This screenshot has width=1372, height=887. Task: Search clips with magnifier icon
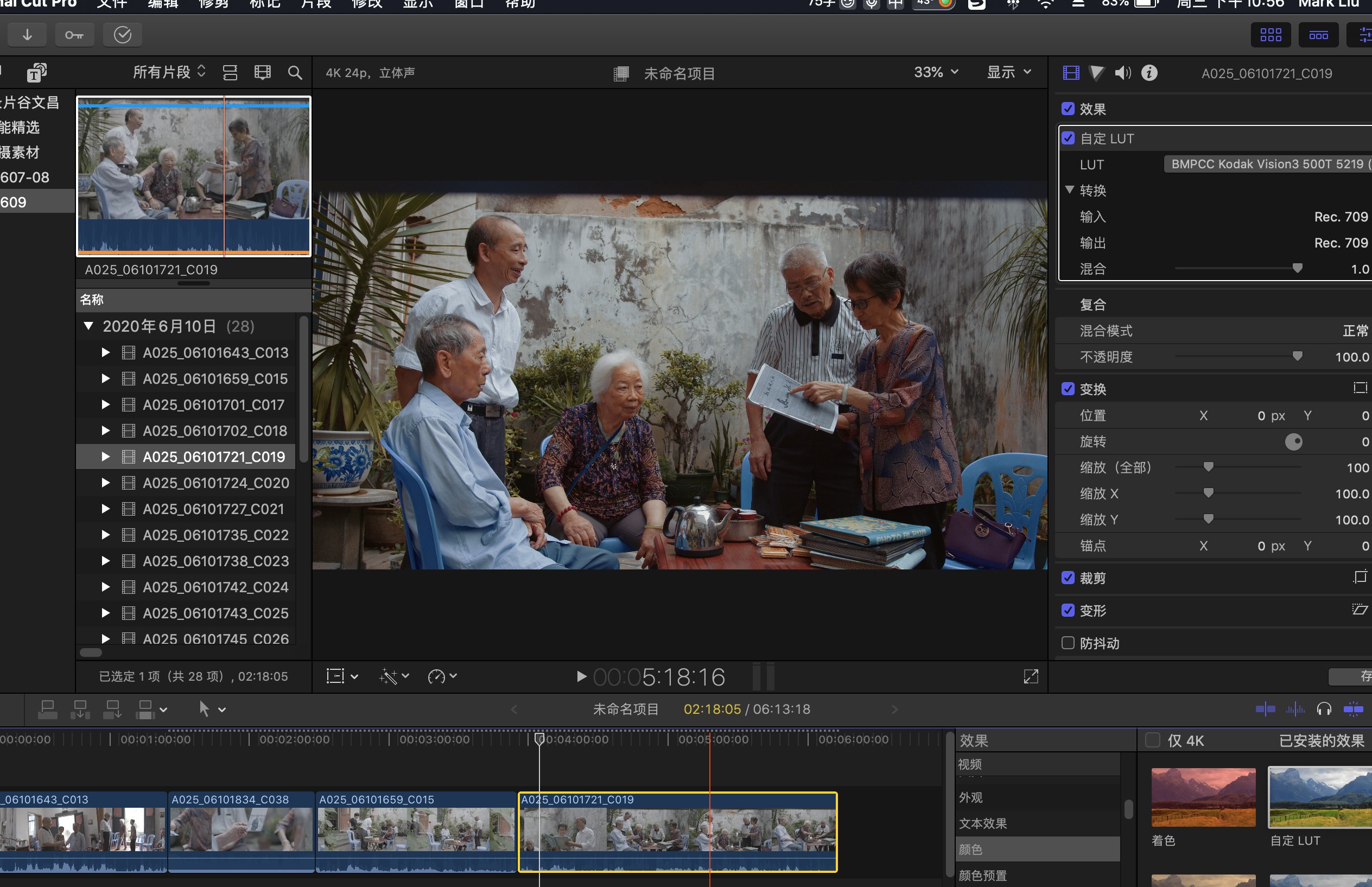click(x=295, y=73)
